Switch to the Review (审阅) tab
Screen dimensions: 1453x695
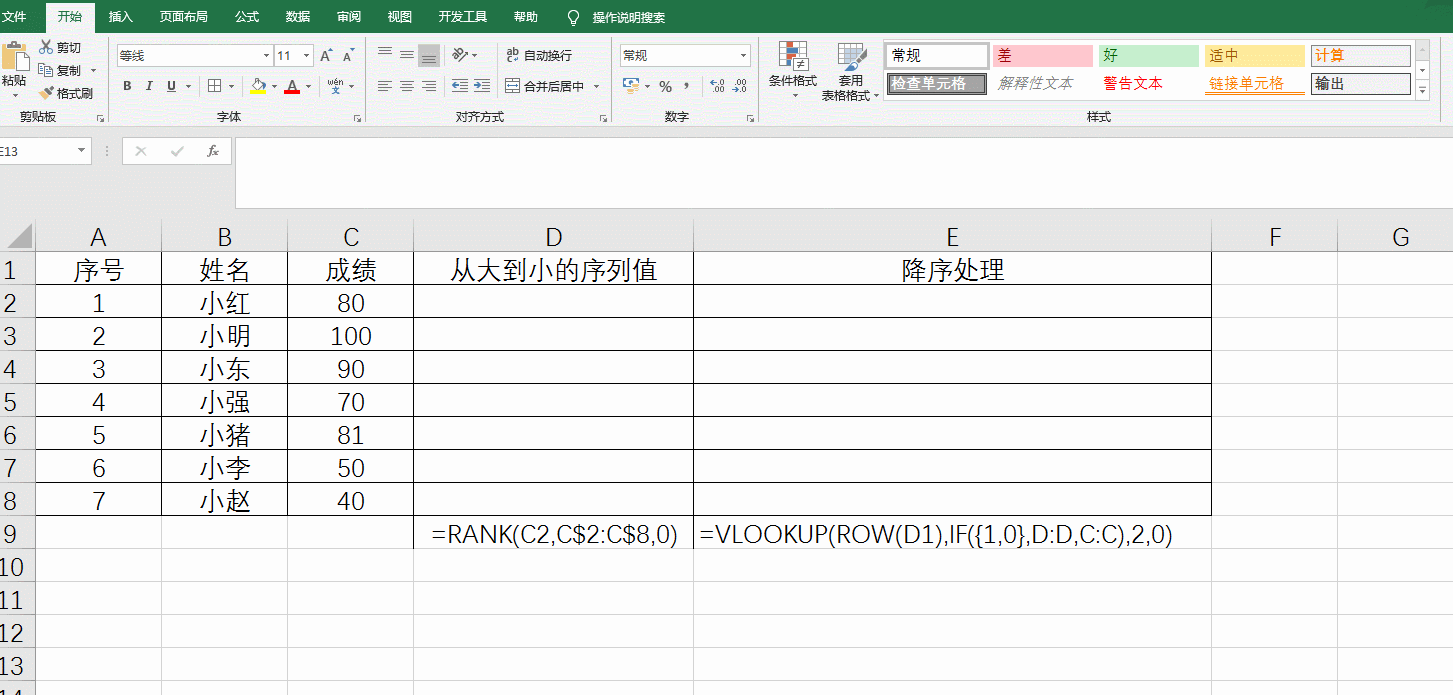[349, 17]
